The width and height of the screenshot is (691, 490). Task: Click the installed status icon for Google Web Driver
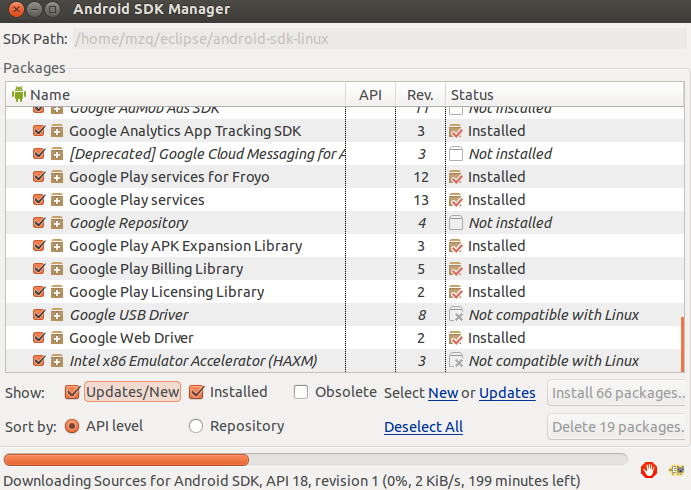(x=456, y=338)
